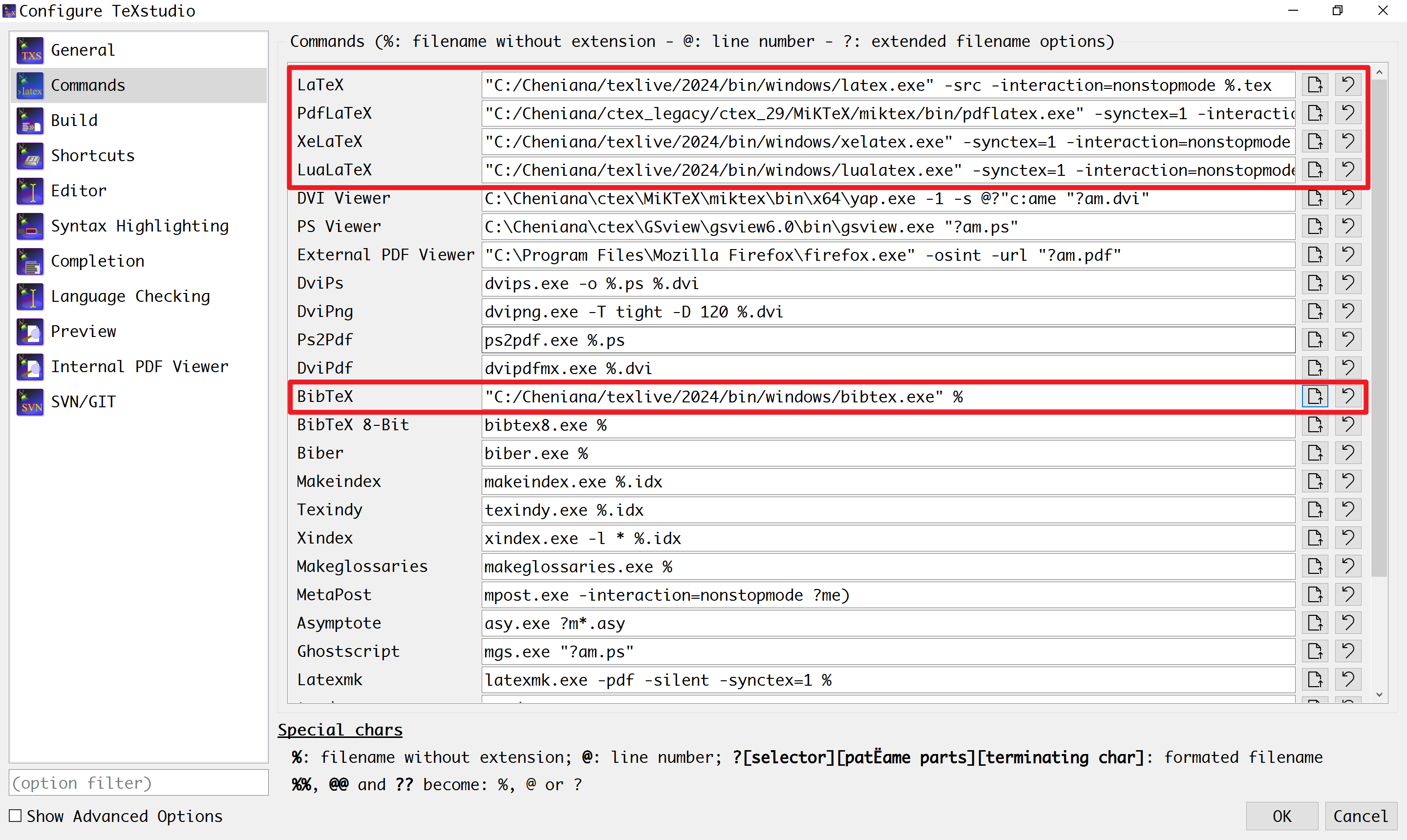1407x840 pixels.
Task: Open the General settings page
Action: [138, 50]
